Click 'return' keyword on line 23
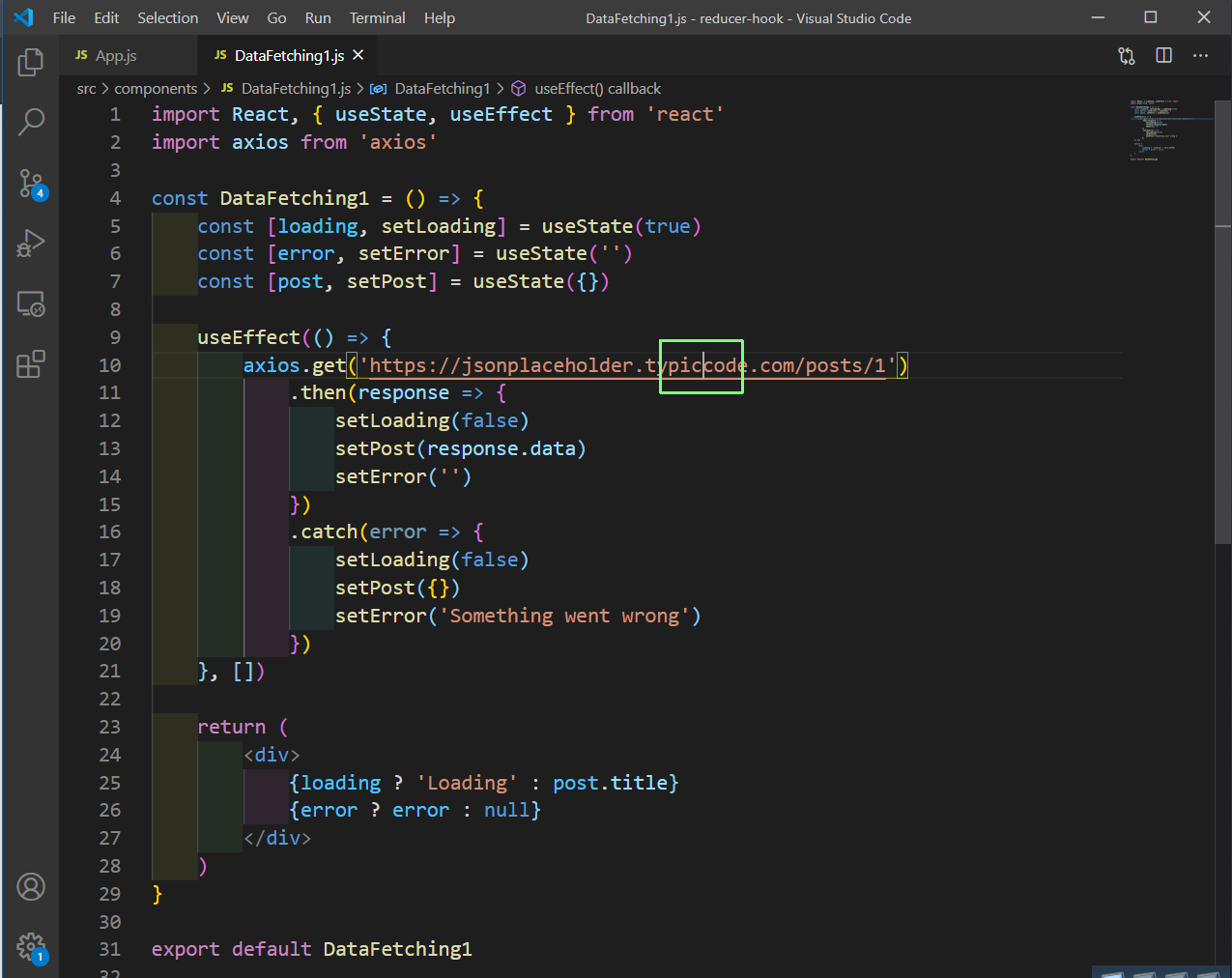Image resolution: width=1232 pixels, height=978 pixels. point(232,727)
